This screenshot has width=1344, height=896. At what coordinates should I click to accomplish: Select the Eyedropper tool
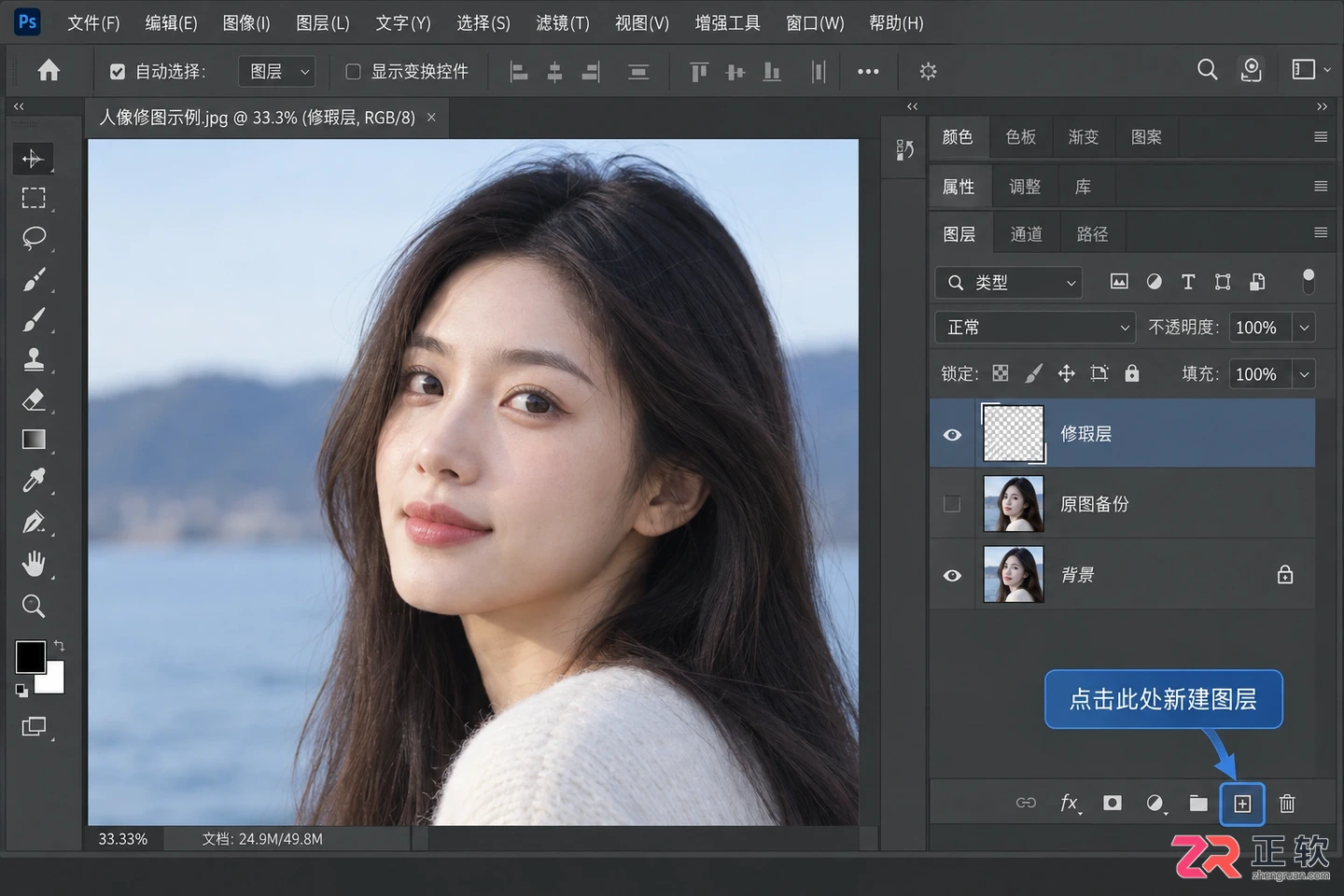(34, 481)
